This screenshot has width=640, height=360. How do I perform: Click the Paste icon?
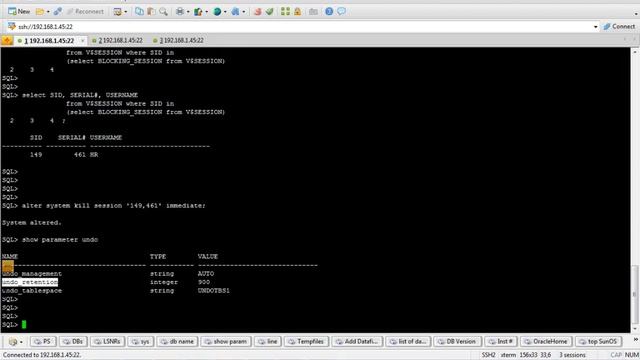151,11
